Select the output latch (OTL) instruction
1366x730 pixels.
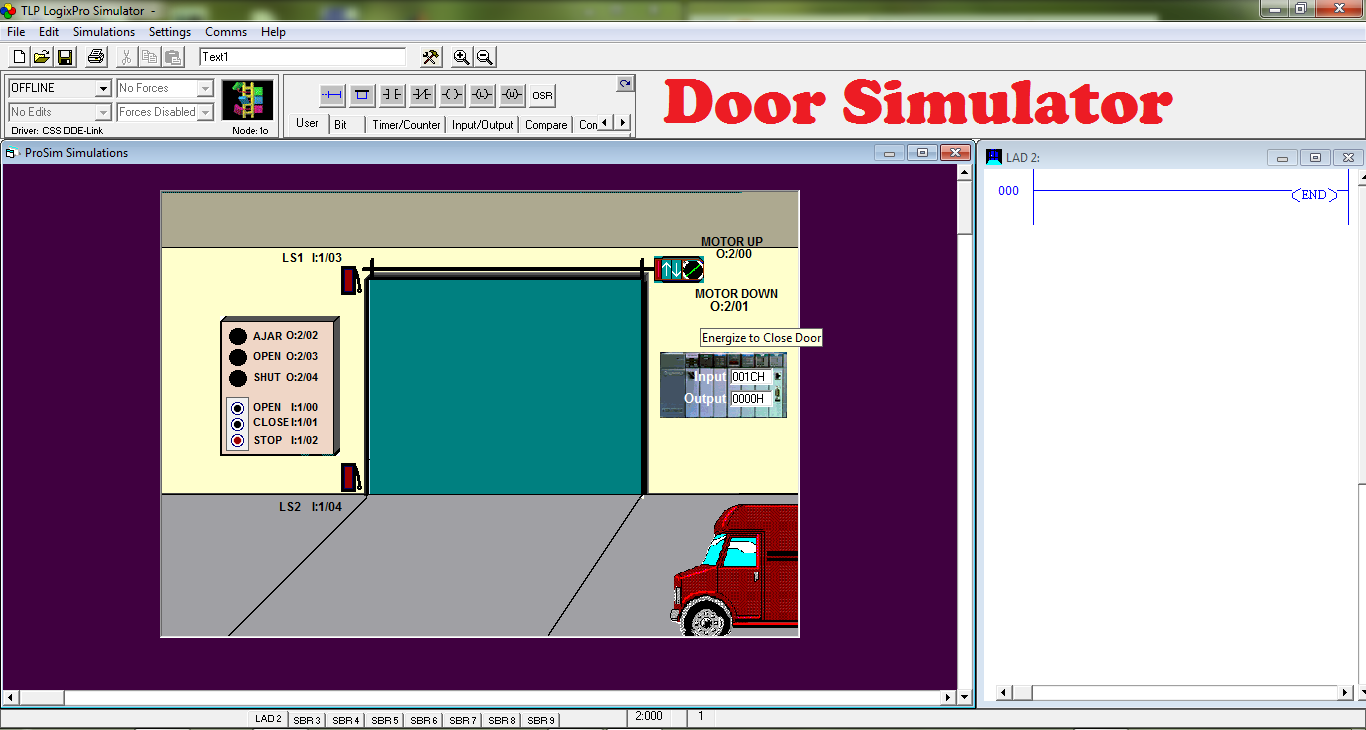482,94
